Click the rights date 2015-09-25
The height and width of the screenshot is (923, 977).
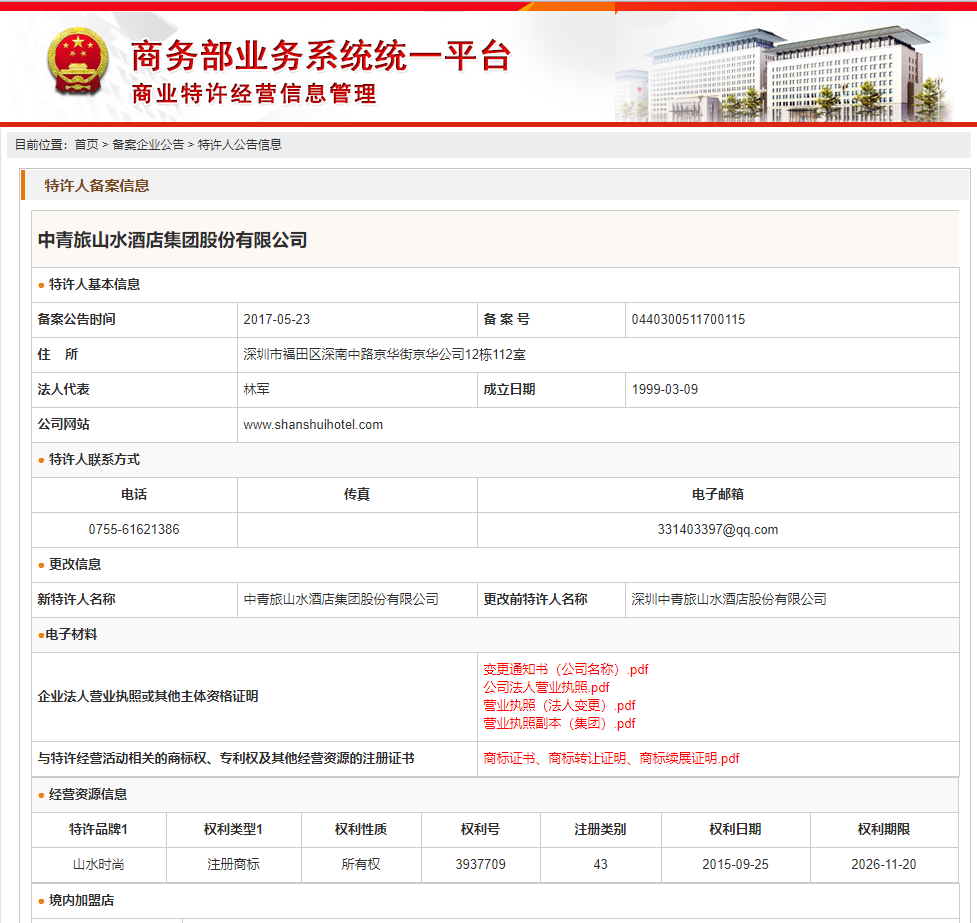[735, 864]
